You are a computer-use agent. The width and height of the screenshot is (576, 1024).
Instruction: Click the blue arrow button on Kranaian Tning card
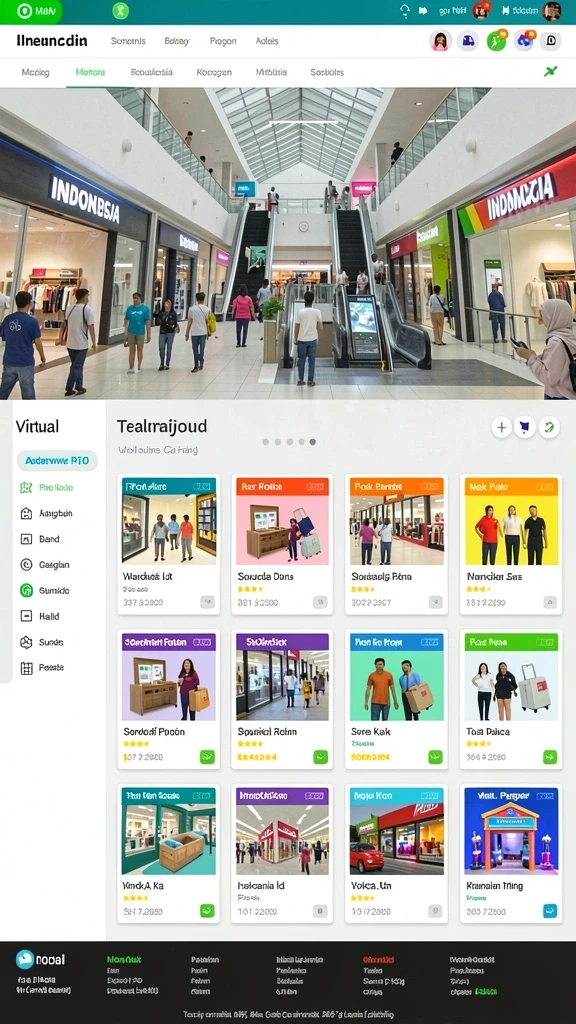(550, 911)
